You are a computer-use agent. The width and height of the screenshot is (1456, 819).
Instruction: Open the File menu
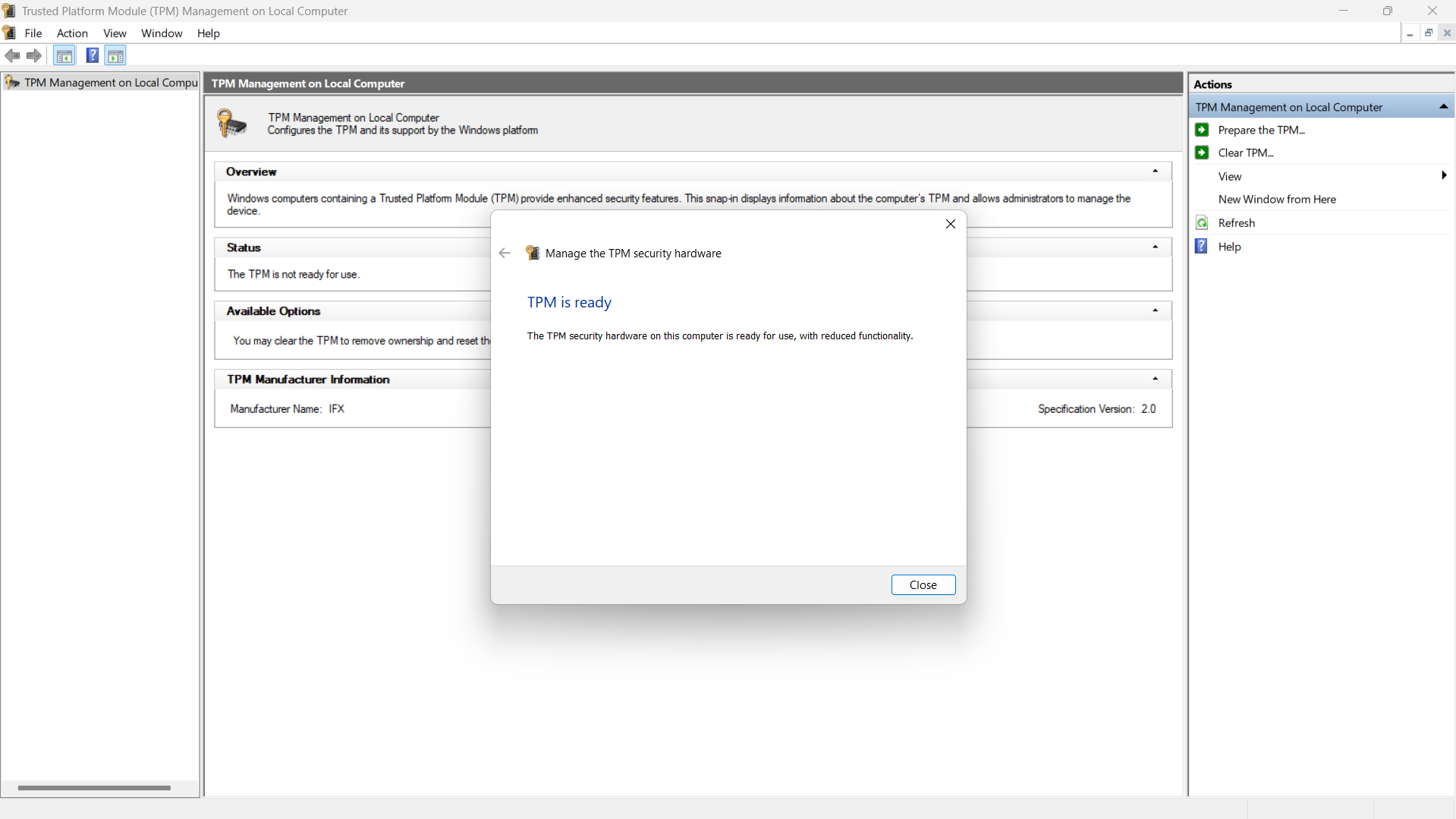point(33,33)
